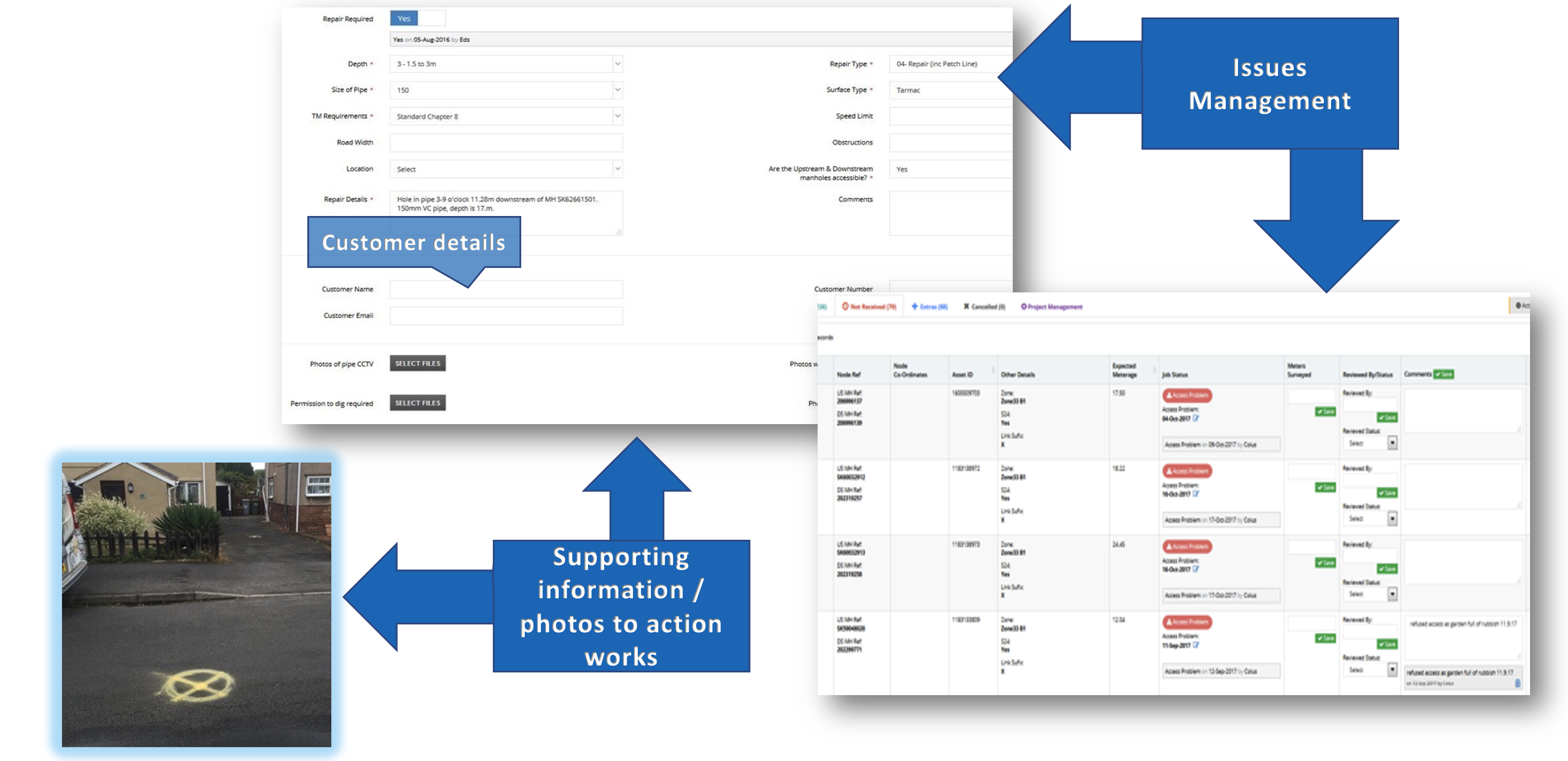
Task: Click Select Files for Permission to dig
Action: (418, 403)
